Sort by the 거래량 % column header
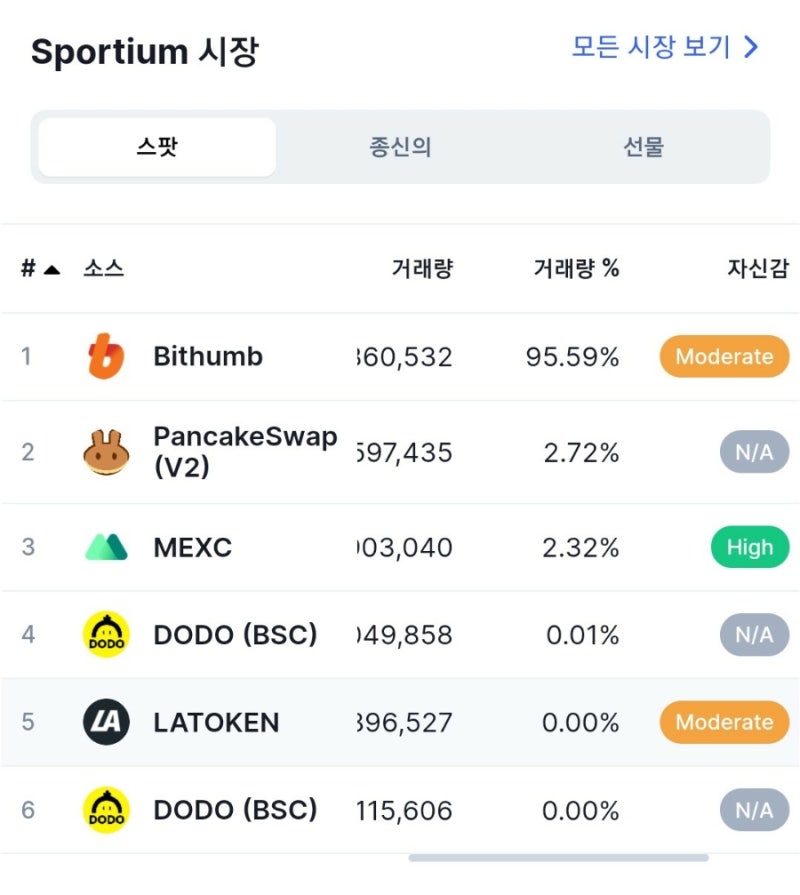The width and height of the screenshot is (800, 895). pyautogui.click(x=576, y=268)
